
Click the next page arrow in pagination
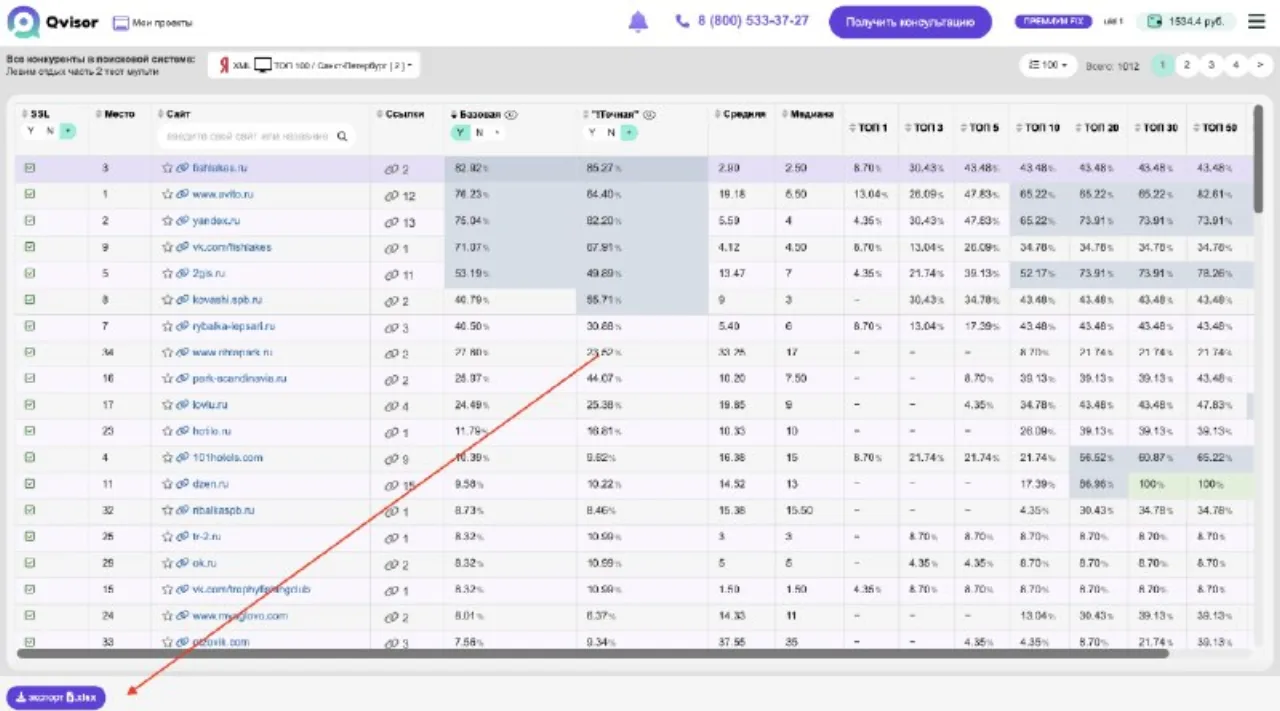(1260, 65)
